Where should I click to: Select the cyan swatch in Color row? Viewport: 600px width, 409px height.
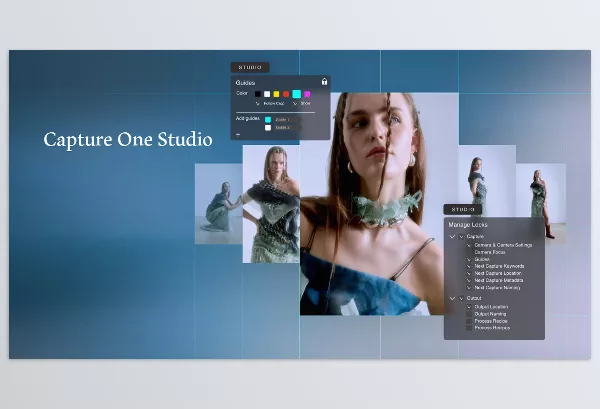click(x=297, y=94)
